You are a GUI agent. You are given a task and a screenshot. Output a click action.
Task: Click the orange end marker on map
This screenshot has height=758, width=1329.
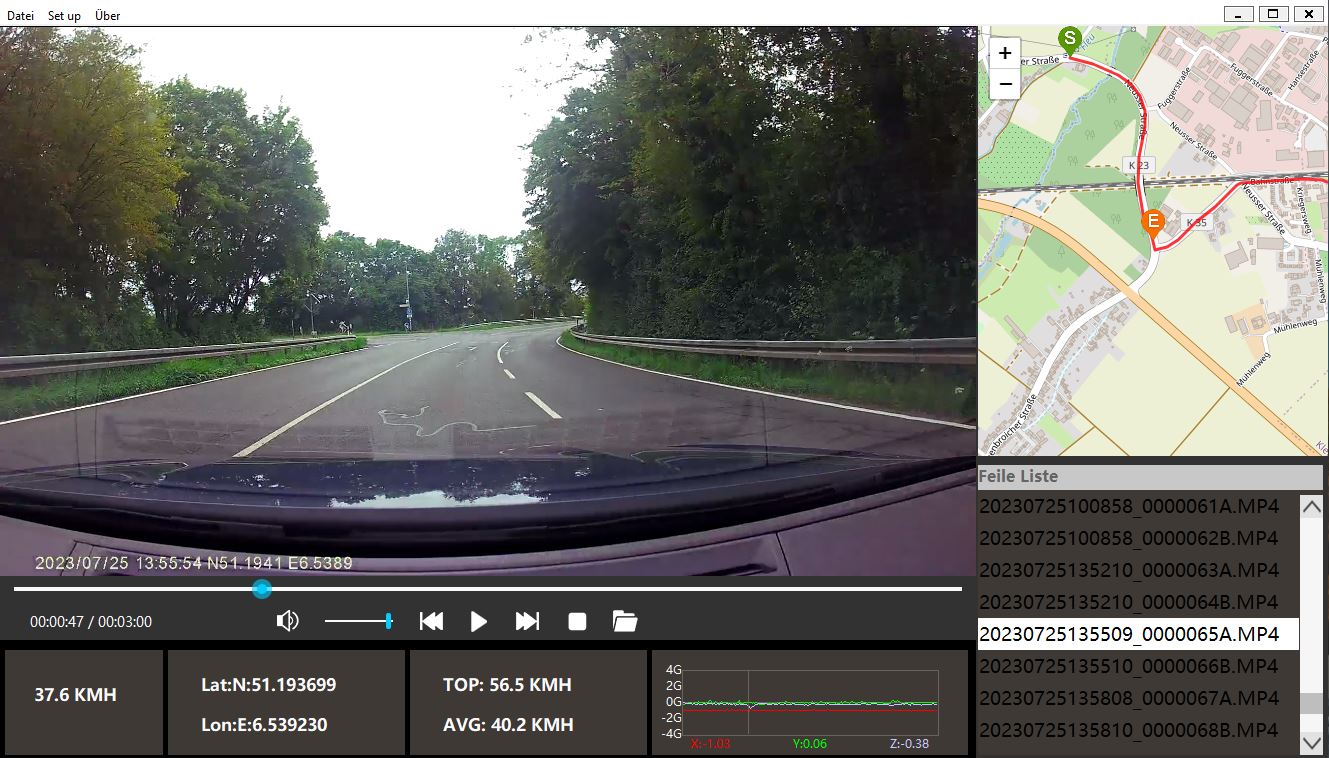tap(1153, 222)
